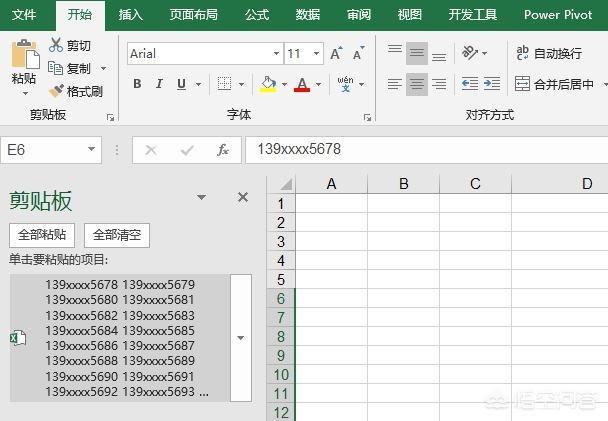The image size is (608, 421).
Task: Open the 文件 menu tab
Action: [24, 15]
